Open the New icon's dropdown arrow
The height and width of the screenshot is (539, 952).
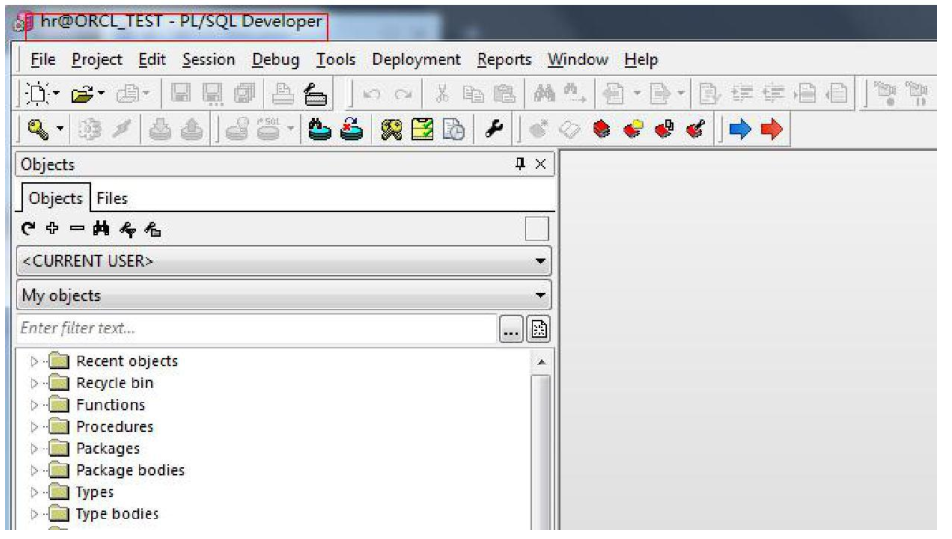(56, 93)
